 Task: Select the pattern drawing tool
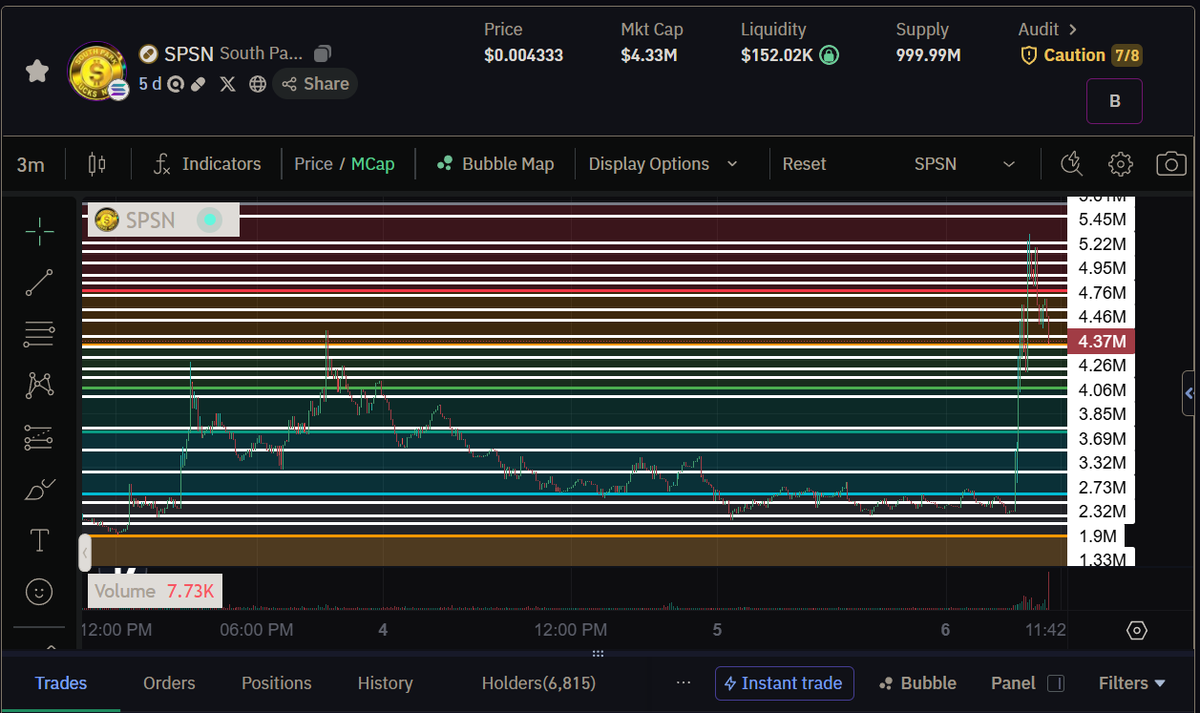tap(39, 385)
